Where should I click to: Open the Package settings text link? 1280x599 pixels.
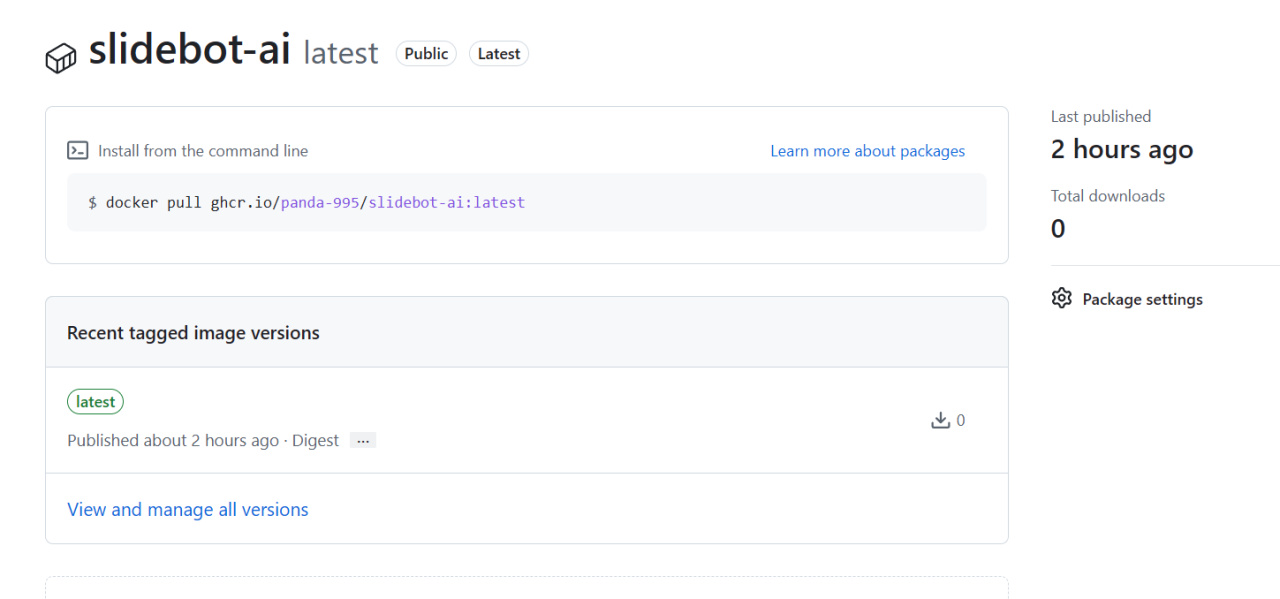click(1142, 299)
